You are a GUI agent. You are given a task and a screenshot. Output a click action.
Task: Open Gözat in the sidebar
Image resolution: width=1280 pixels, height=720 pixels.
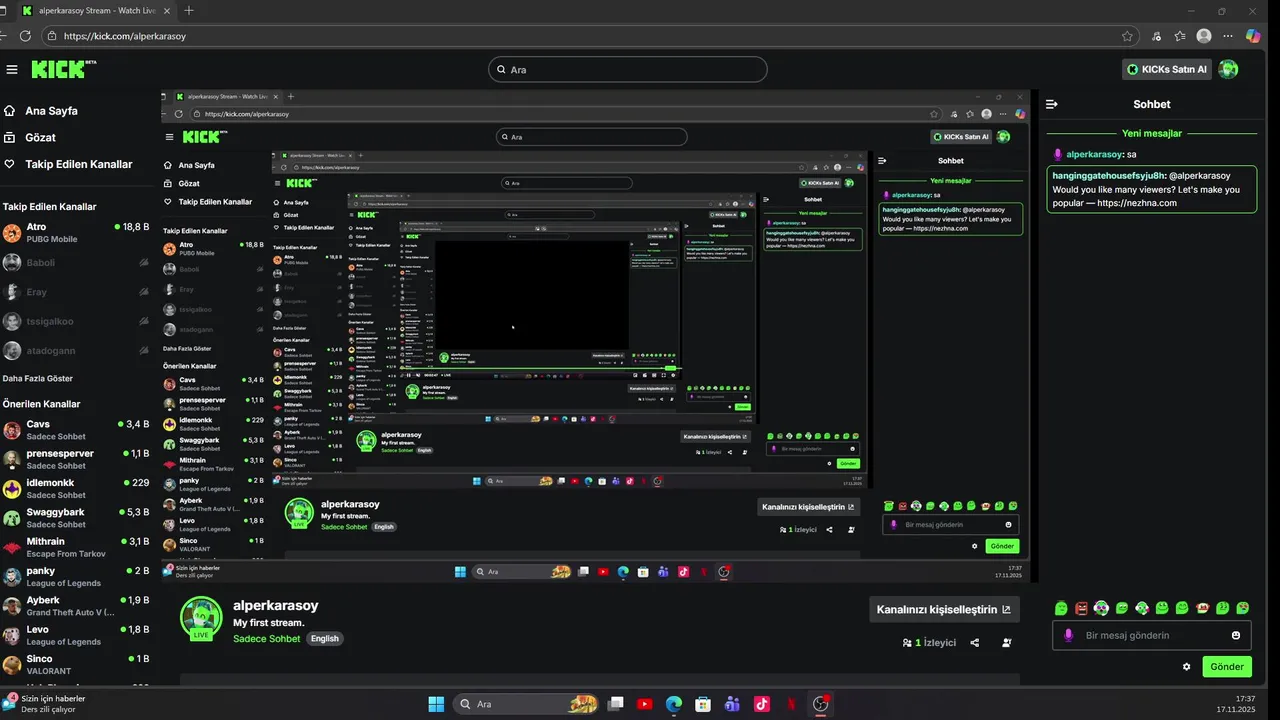[40, 138]
